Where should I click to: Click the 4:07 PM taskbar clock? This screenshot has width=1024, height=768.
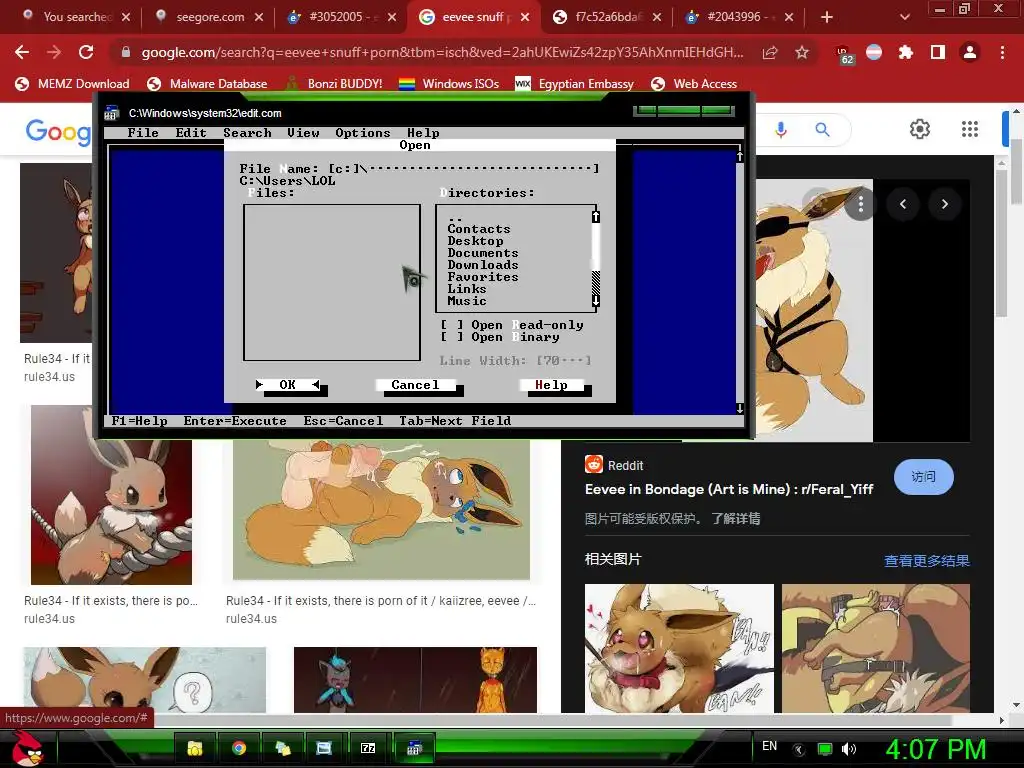tap(935, 749)
